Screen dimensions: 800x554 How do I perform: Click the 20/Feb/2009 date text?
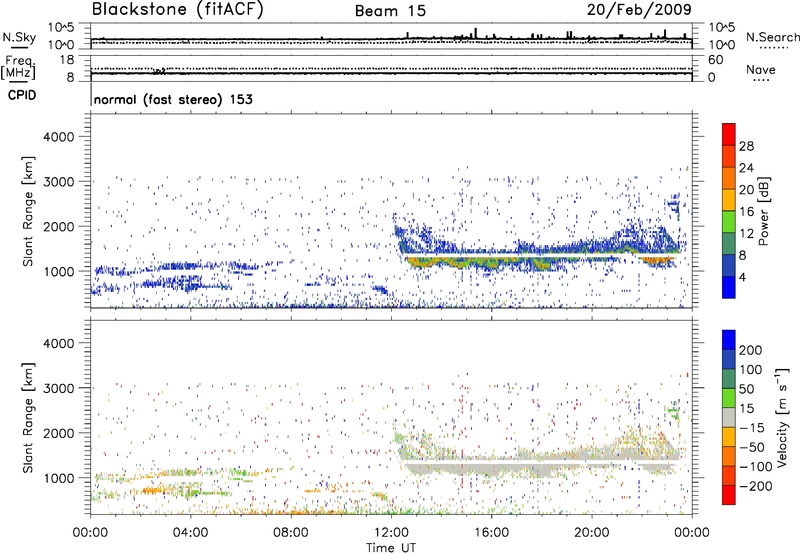[639, 10]
